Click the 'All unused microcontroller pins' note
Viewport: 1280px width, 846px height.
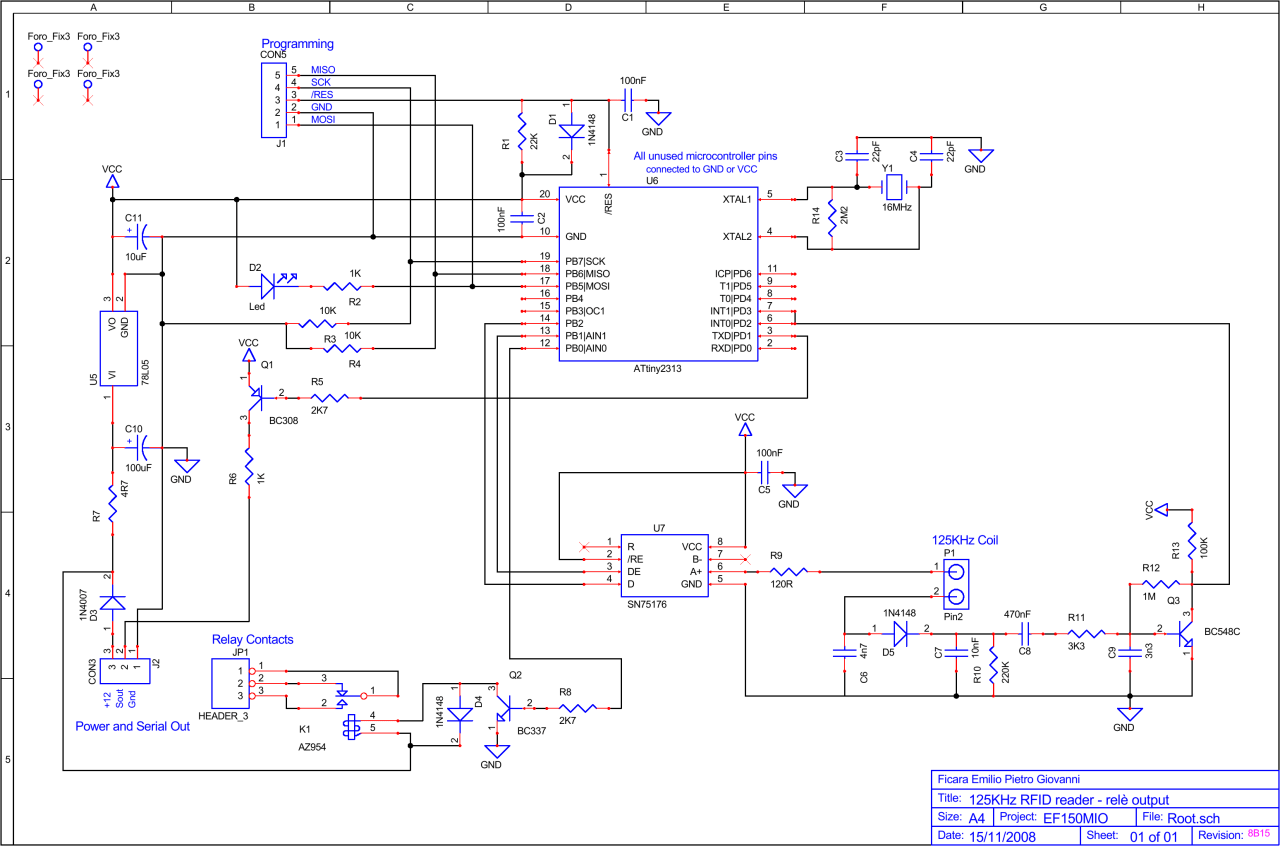[705, 156]
